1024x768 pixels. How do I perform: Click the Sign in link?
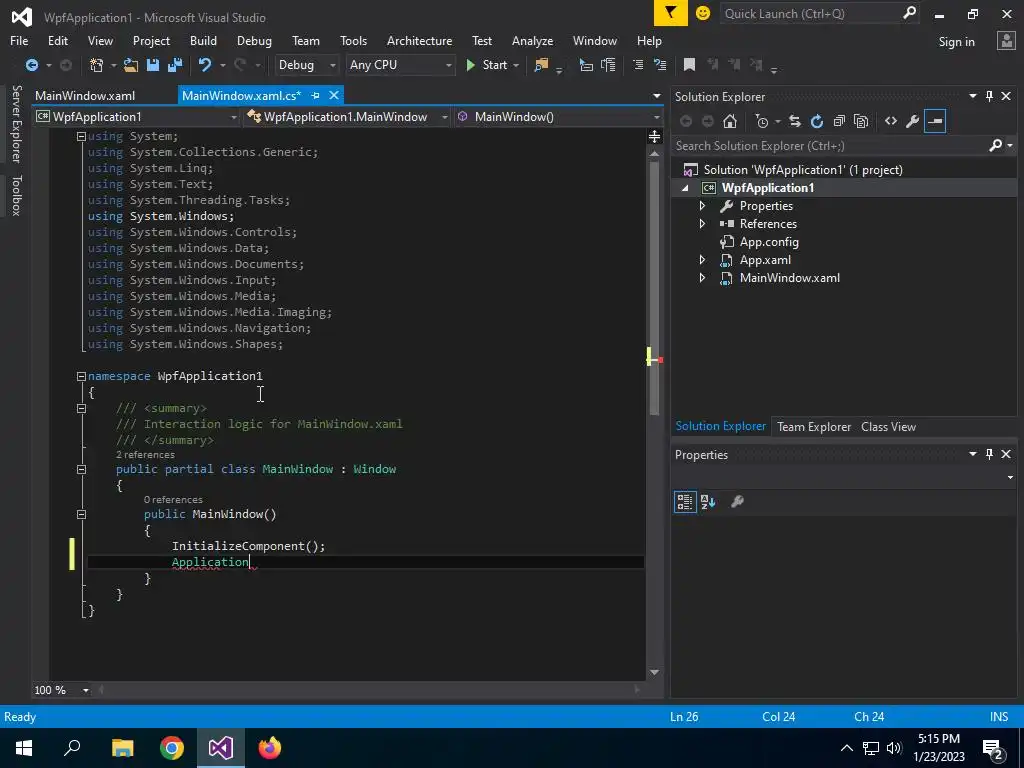[x=956, y=42]
